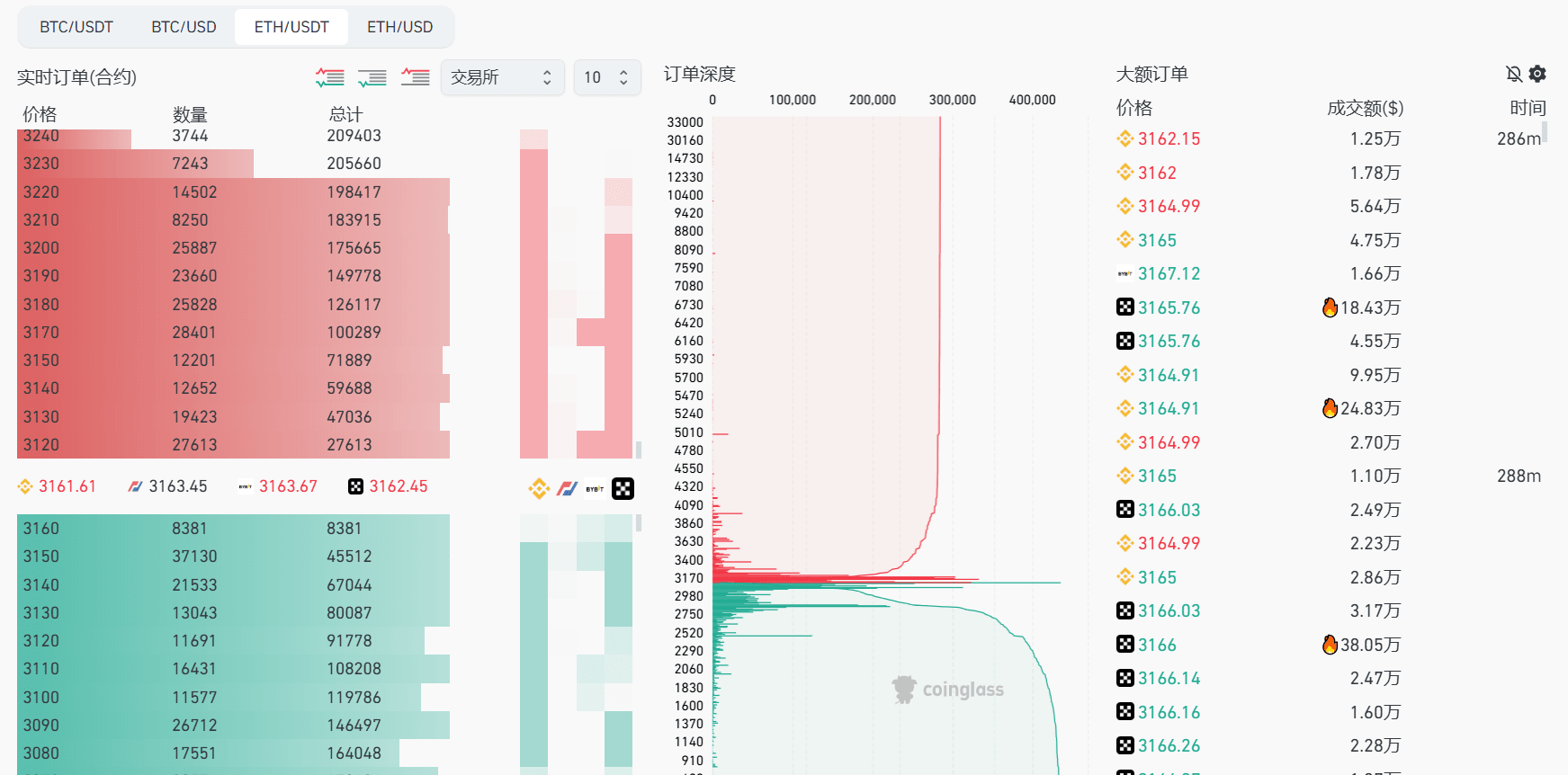Click Bybit icon in 3167.12 large order row
This screenshot has height=775, width=1568.
(x=1124, y=273)
